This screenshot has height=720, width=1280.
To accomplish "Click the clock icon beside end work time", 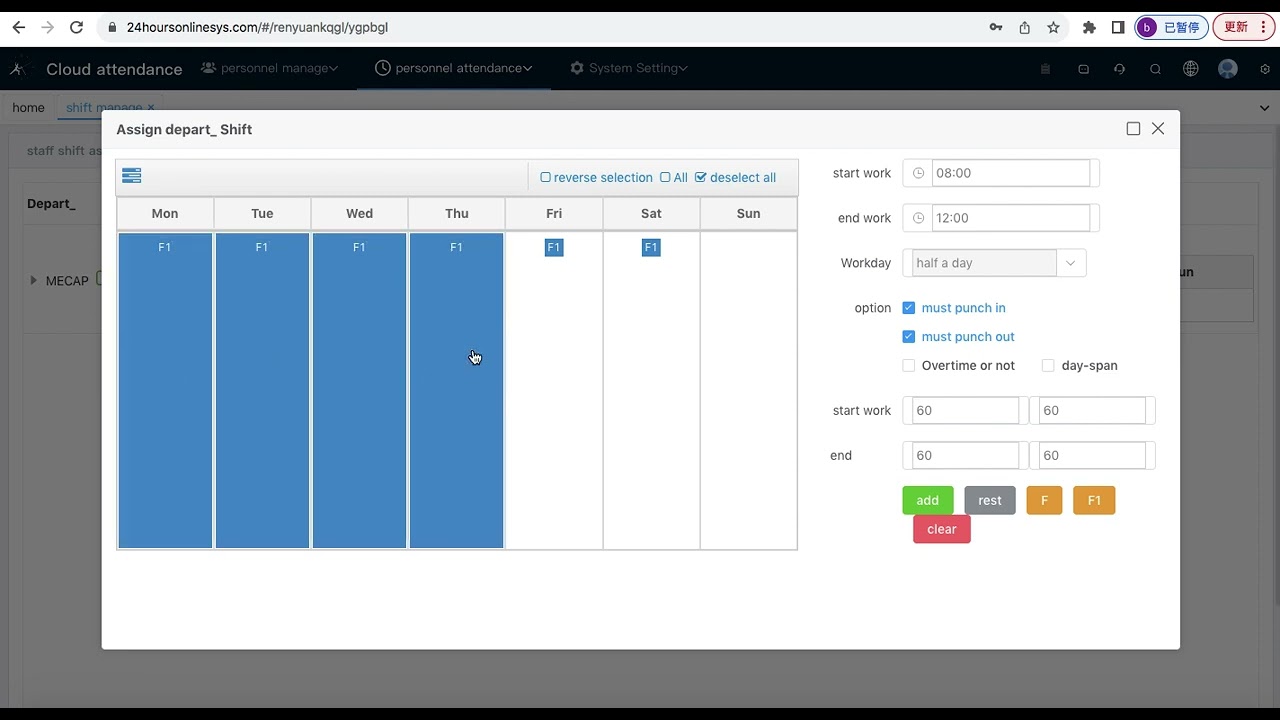I will tap(918, 218).
